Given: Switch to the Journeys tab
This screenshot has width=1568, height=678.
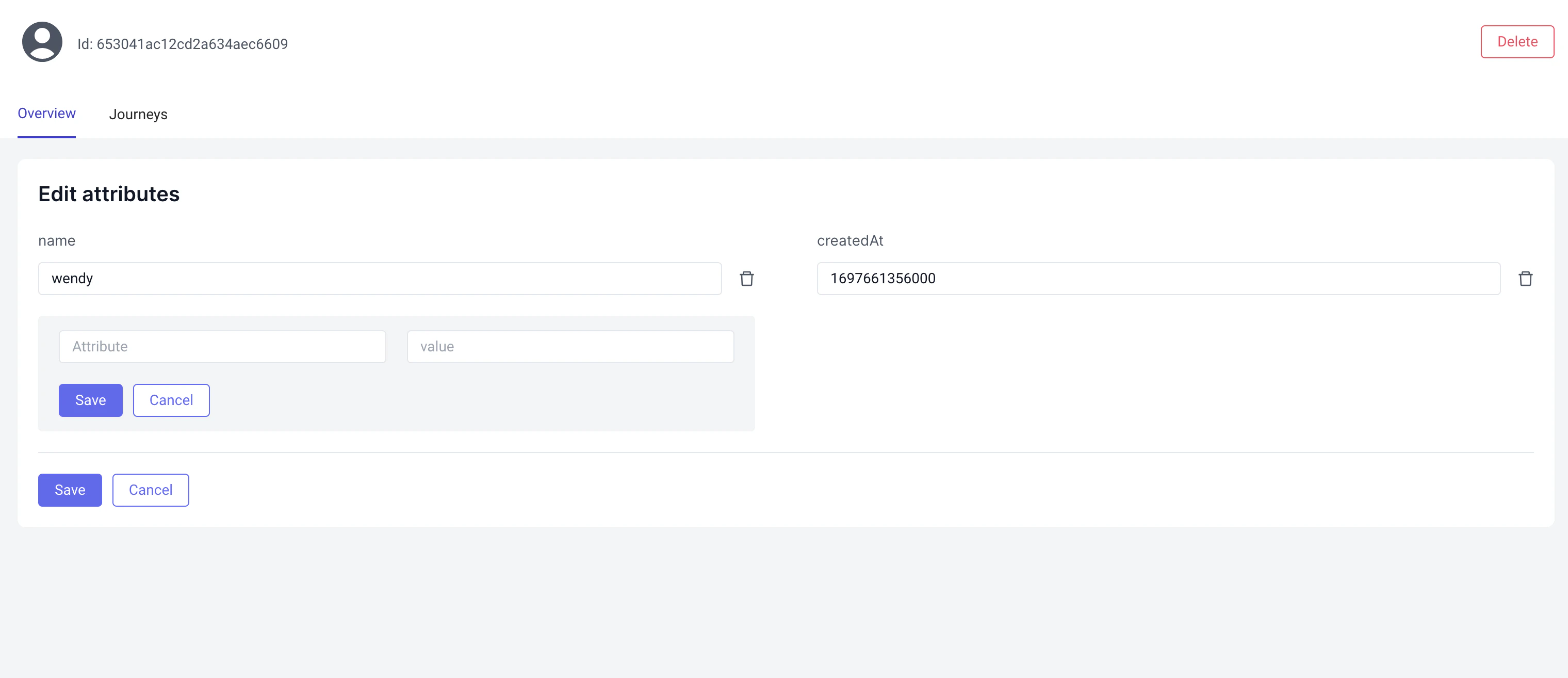Looking at the screenshot, I should point(138,114).
